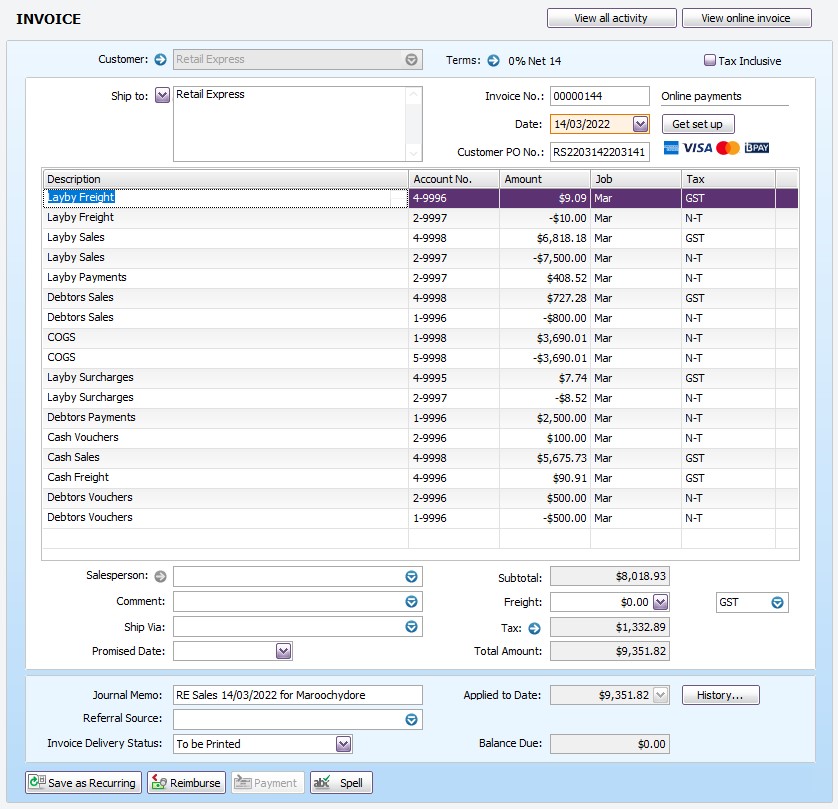Click the Mastercard logo
838x809 pixels.
(x=727, y=148)
